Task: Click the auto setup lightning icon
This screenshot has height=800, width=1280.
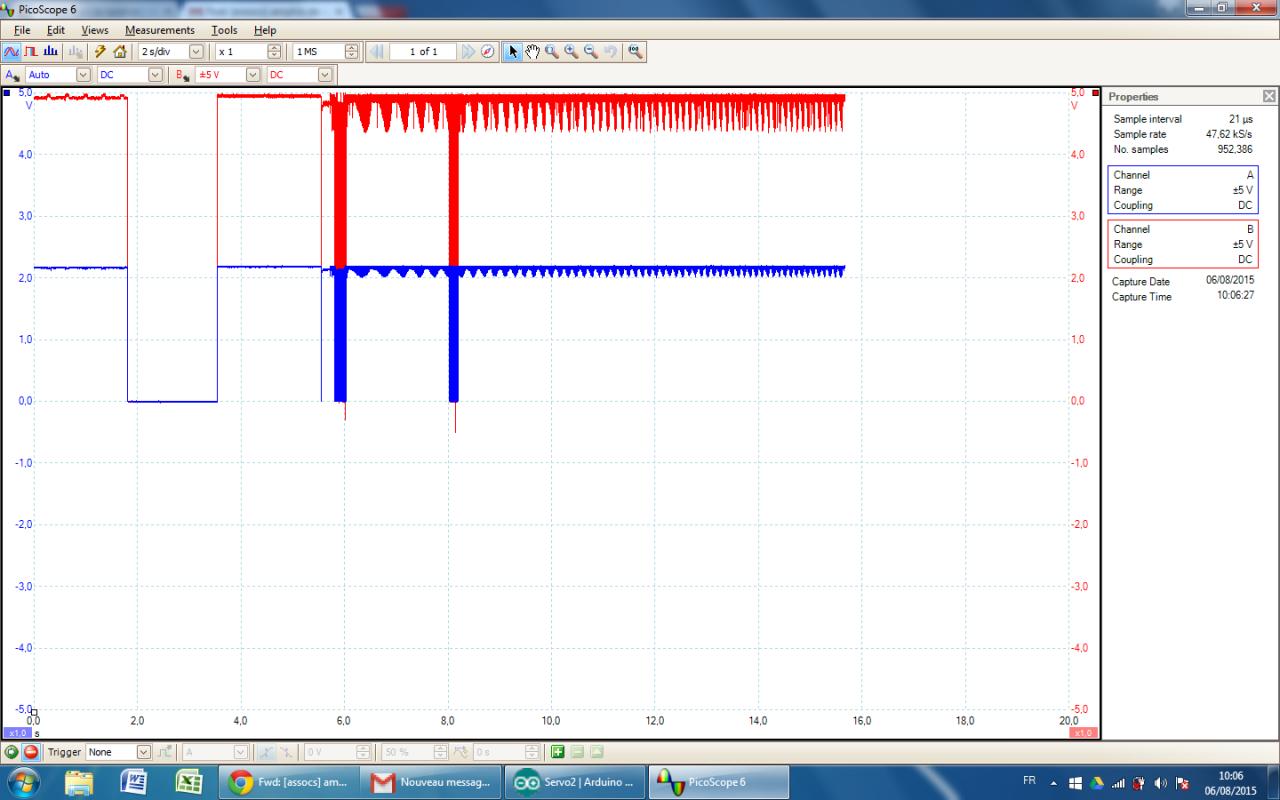Action: [100, 51]
